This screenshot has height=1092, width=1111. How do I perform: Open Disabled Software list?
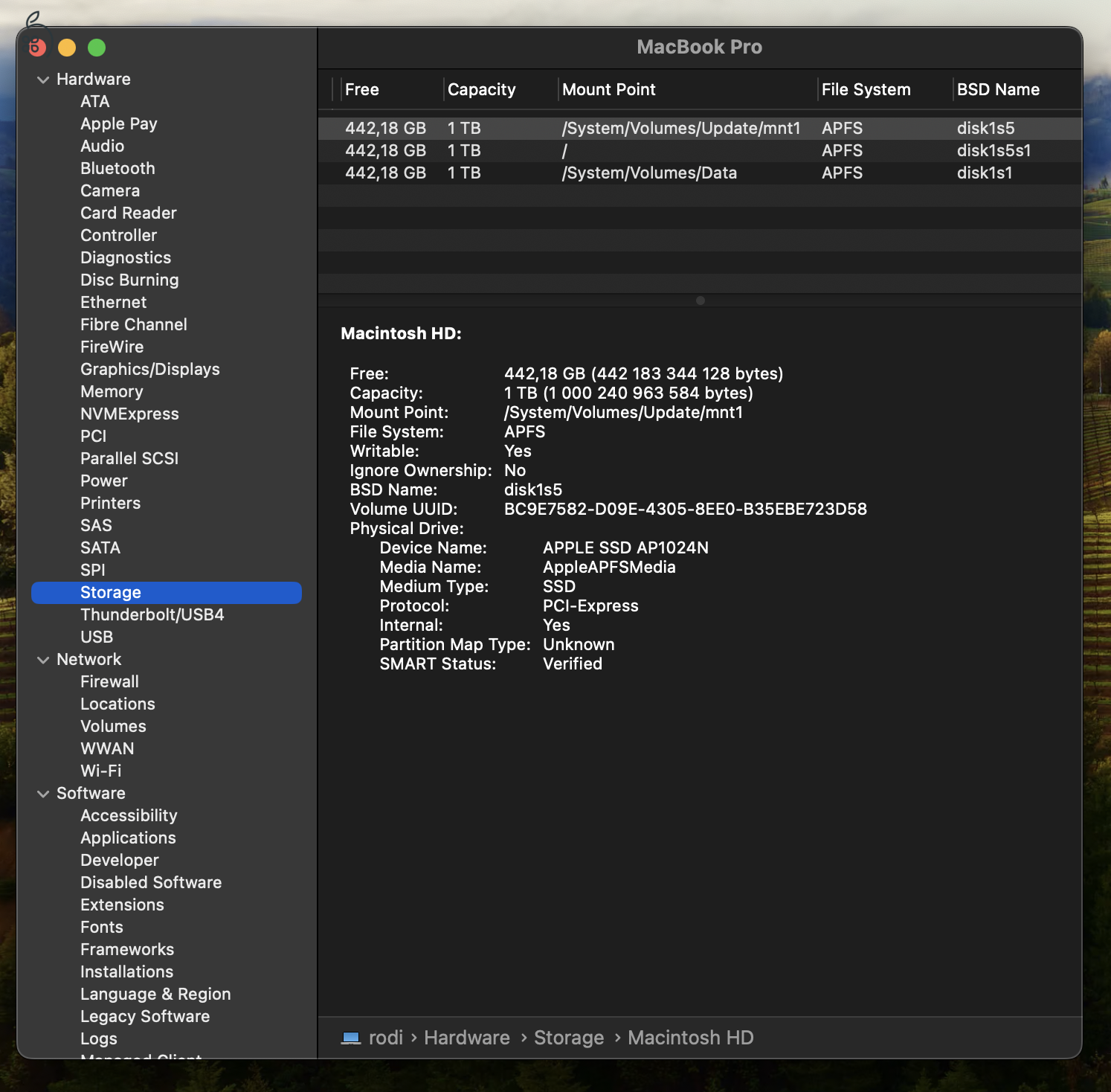(151, 882)
